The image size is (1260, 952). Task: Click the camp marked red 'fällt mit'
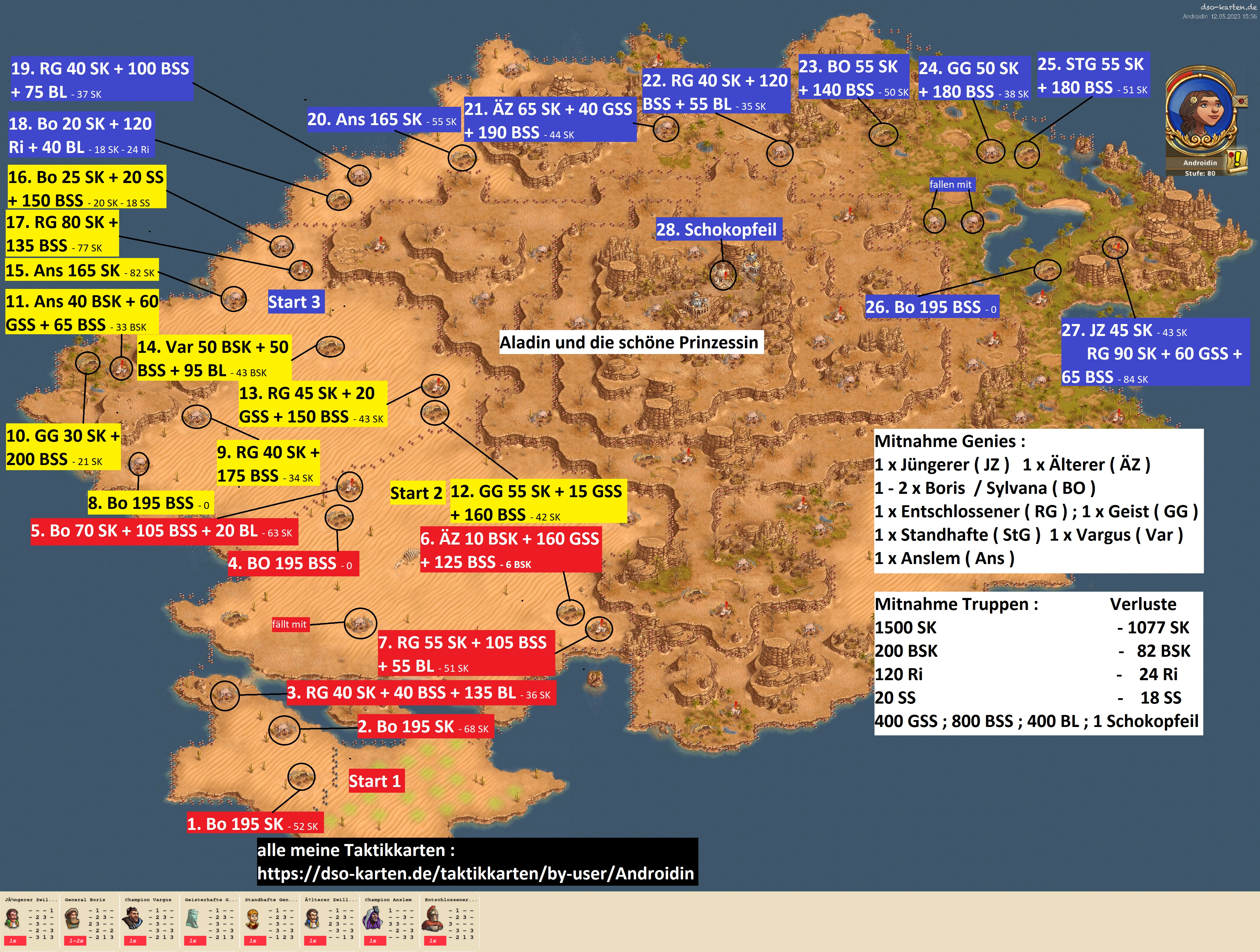[x=361, y=623]
